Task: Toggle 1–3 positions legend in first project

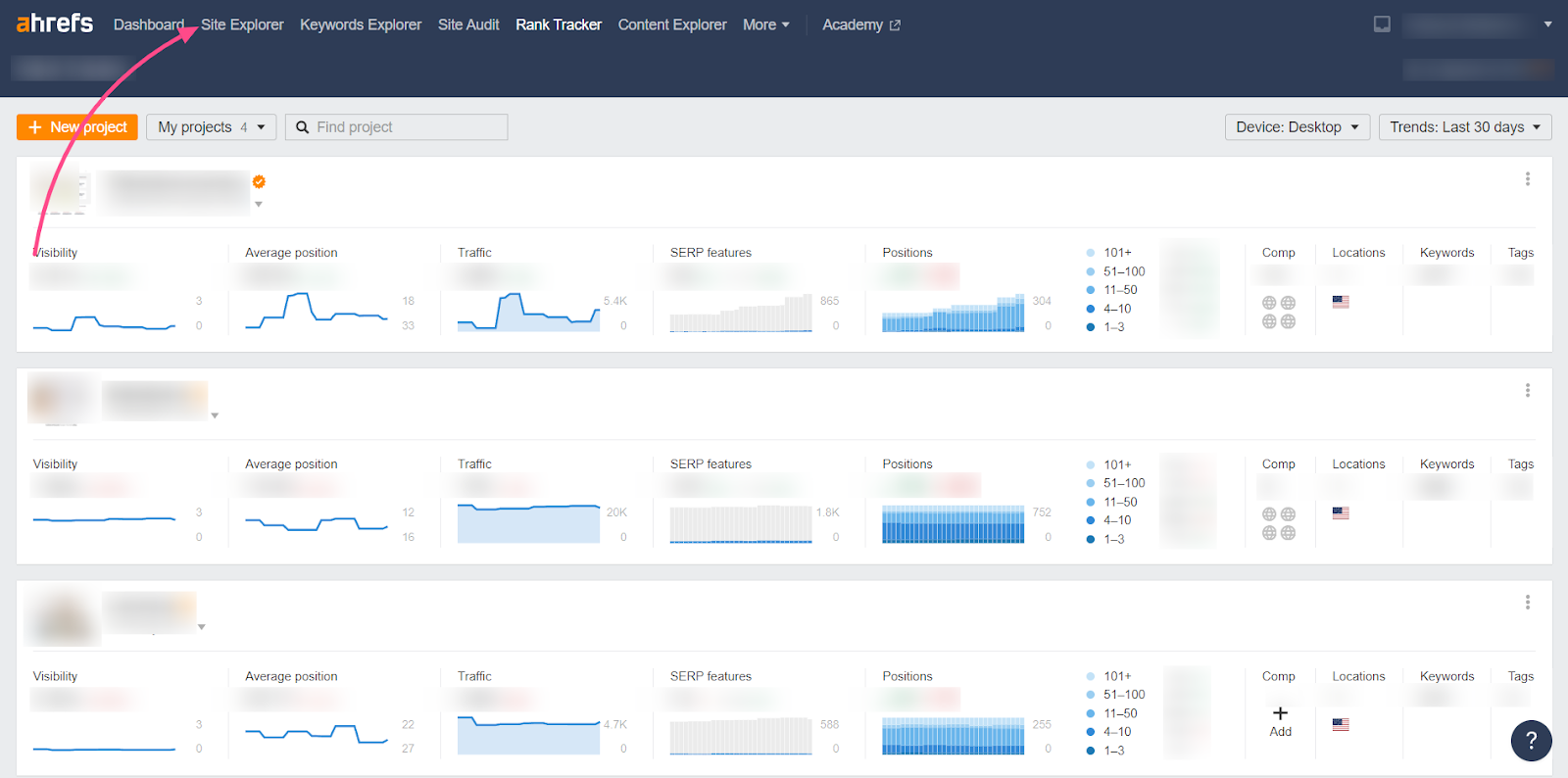Action: pyautogui.click(x=1104, y=327)
